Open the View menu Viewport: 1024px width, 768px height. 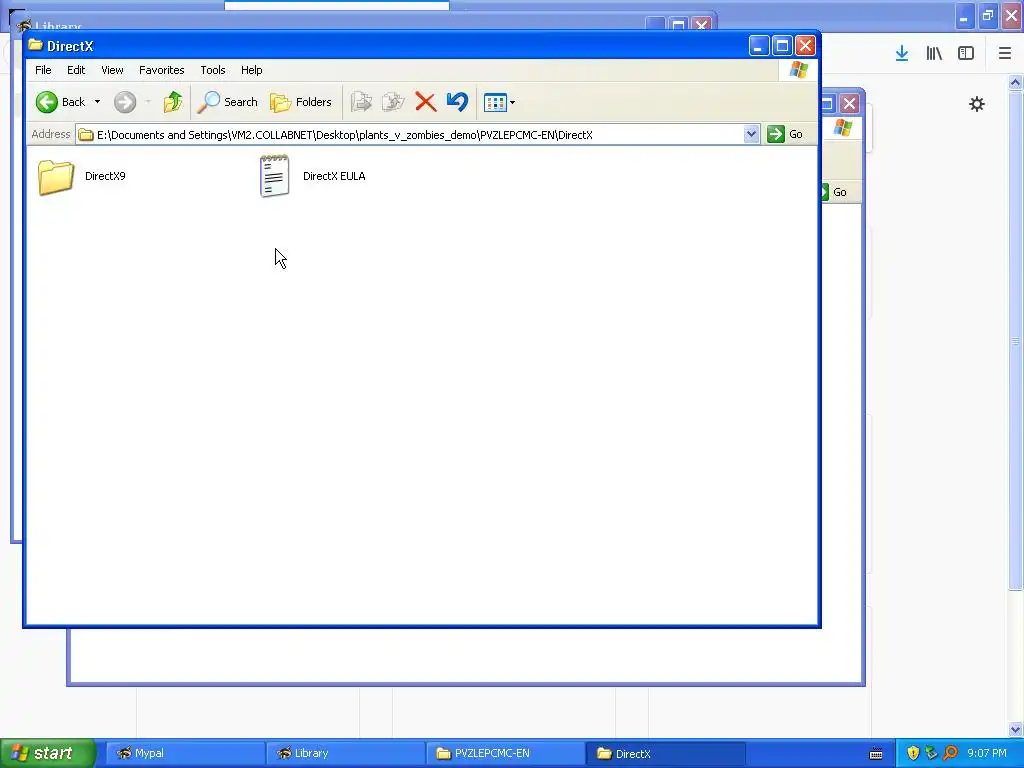112,70
